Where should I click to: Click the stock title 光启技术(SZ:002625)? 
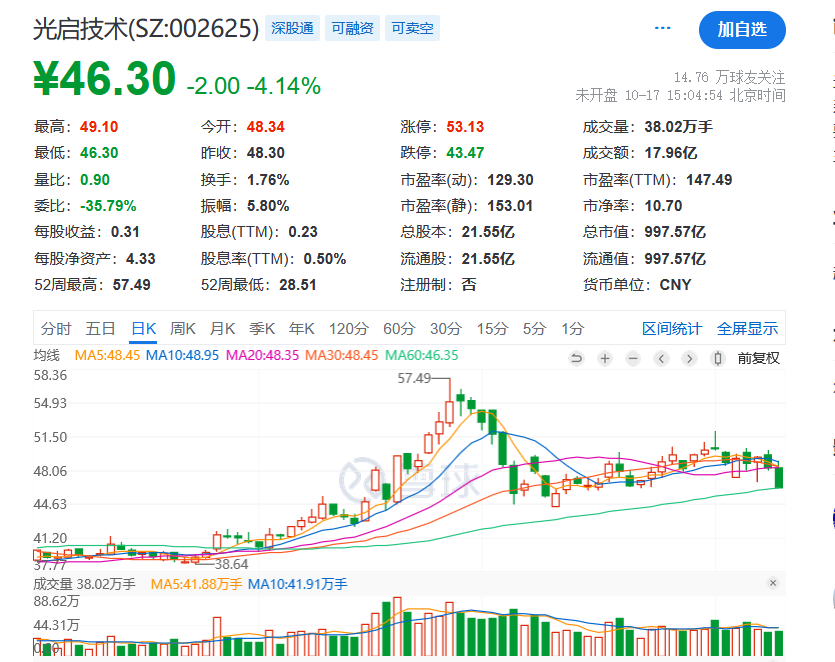146,28
